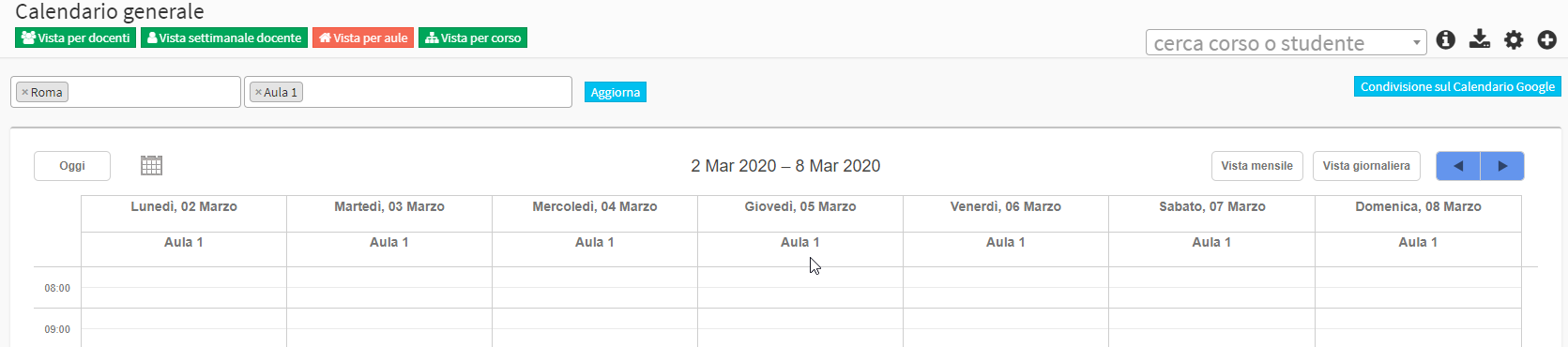1568x347 pixels.
Task: Go to next week with right arrow
Action: coord(1502,166)
